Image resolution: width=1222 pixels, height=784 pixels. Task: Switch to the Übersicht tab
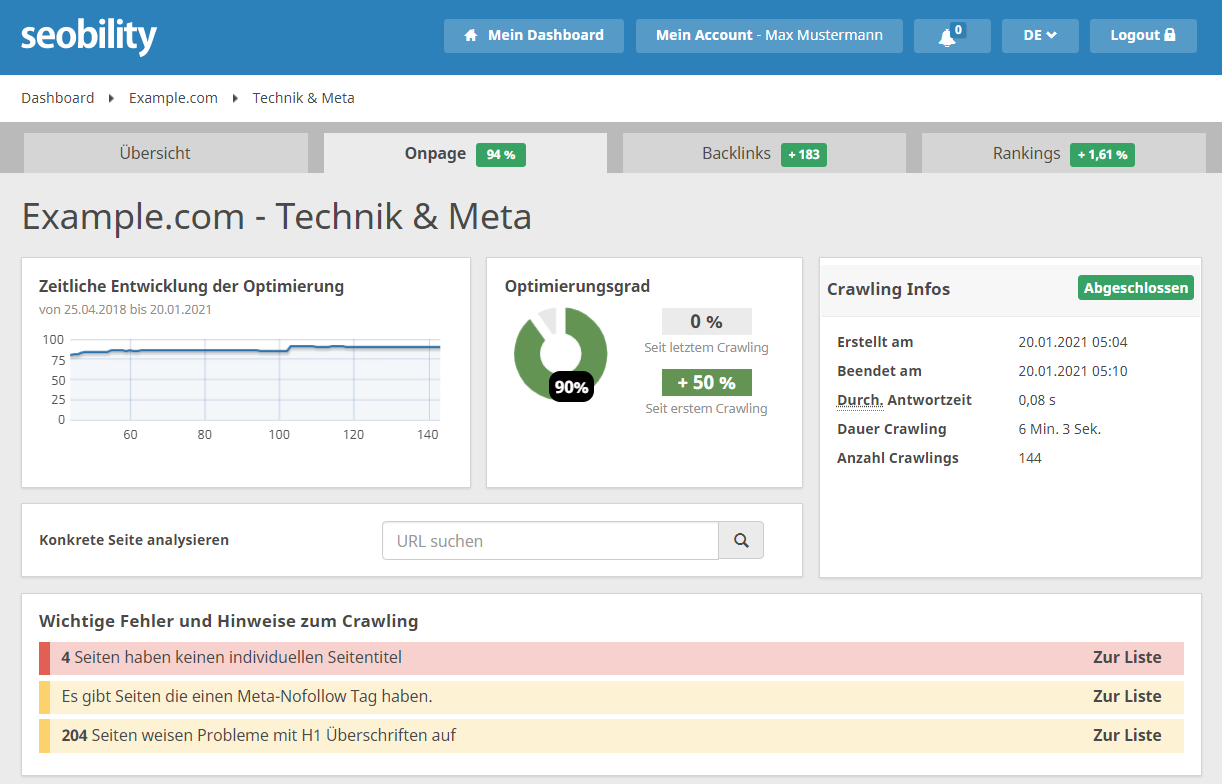155,153
